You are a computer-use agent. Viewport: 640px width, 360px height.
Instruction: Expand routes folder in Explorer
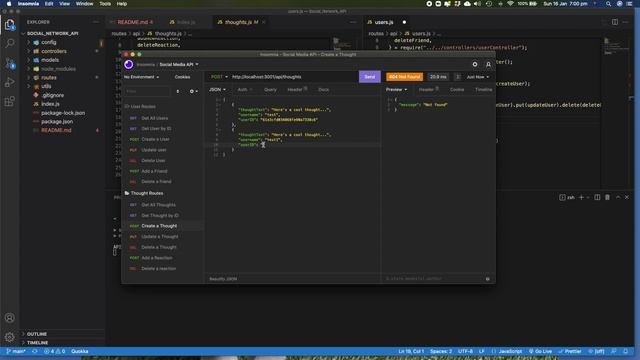click(x=49, y=78)
